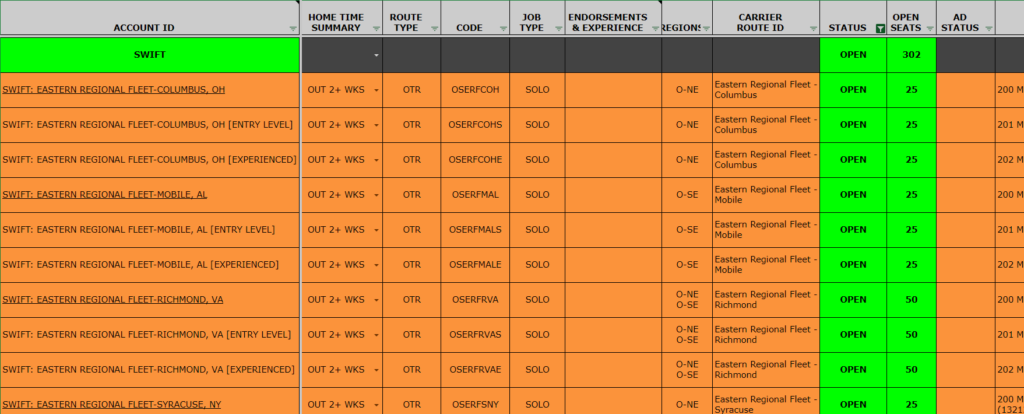Screen dimensions: 1024x414
Task: Open the Eastern Regional Fleet-Columbus, OH link
Action: click(x=114, y=90)
